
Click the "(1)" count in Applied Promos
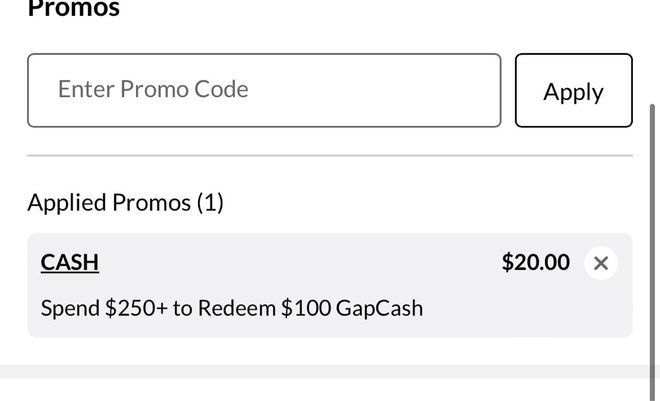pos(210,202)
